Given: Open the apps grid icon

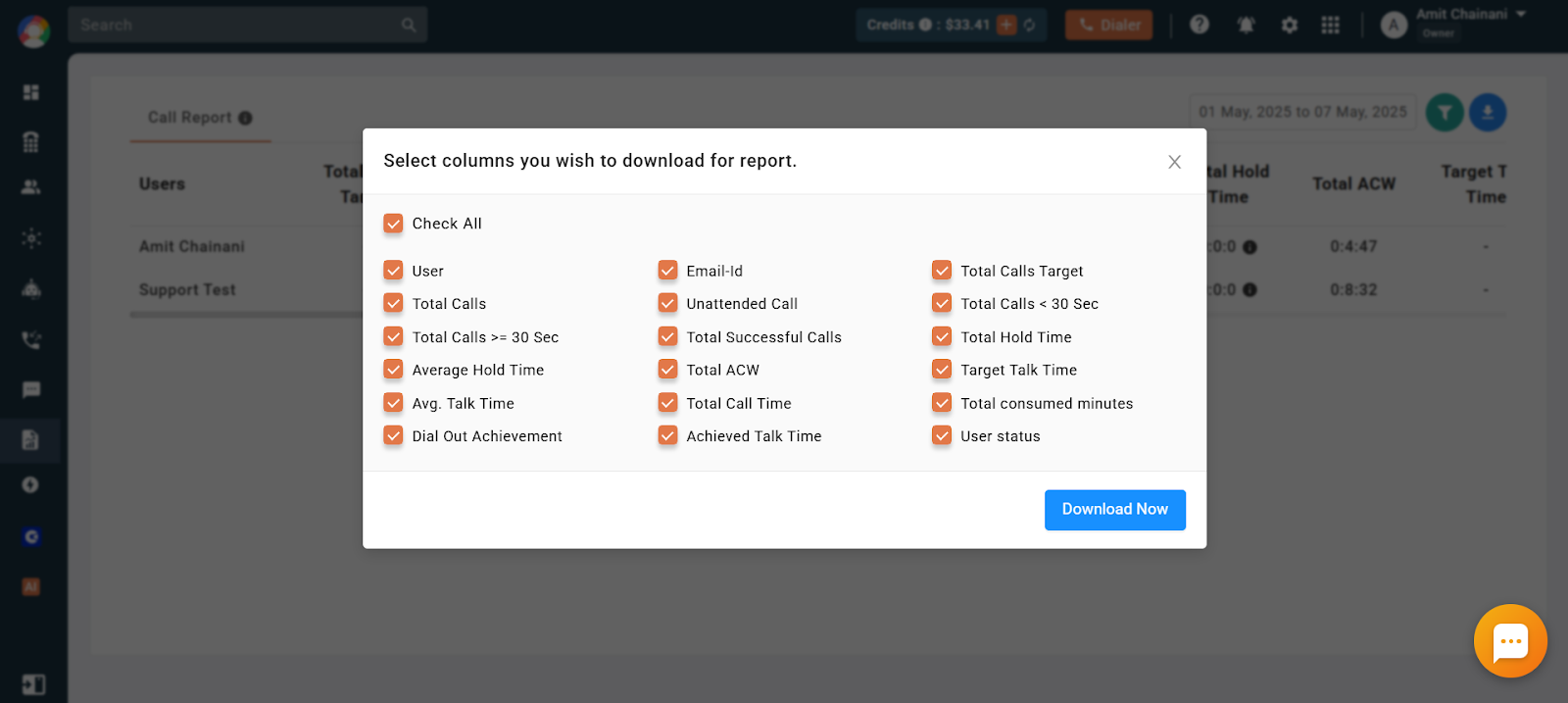Looking at the screenshot, I should click(x=1330, y=25).
